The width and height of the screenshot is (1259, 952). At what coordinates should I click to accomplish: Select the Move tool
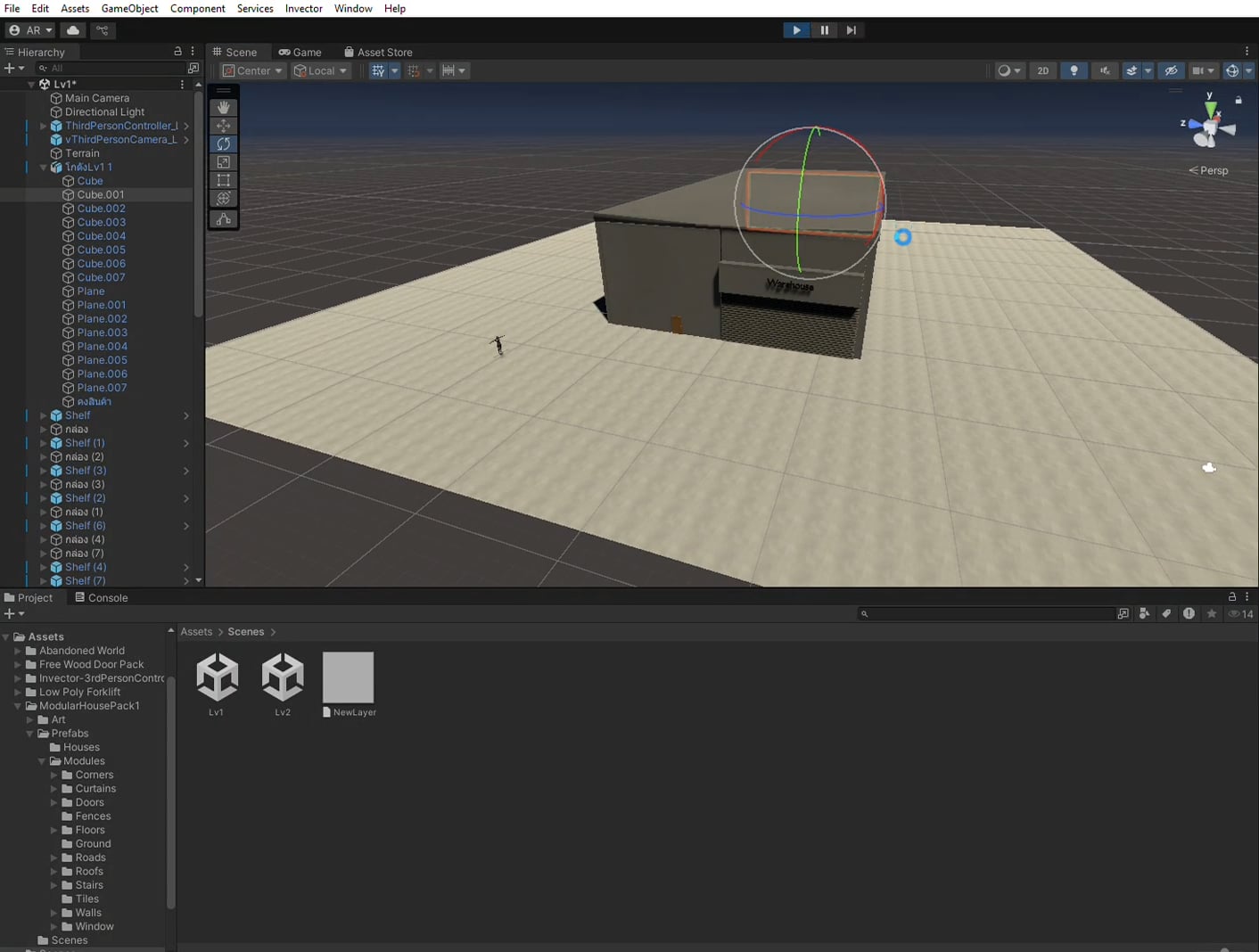[x=223, y=126]
